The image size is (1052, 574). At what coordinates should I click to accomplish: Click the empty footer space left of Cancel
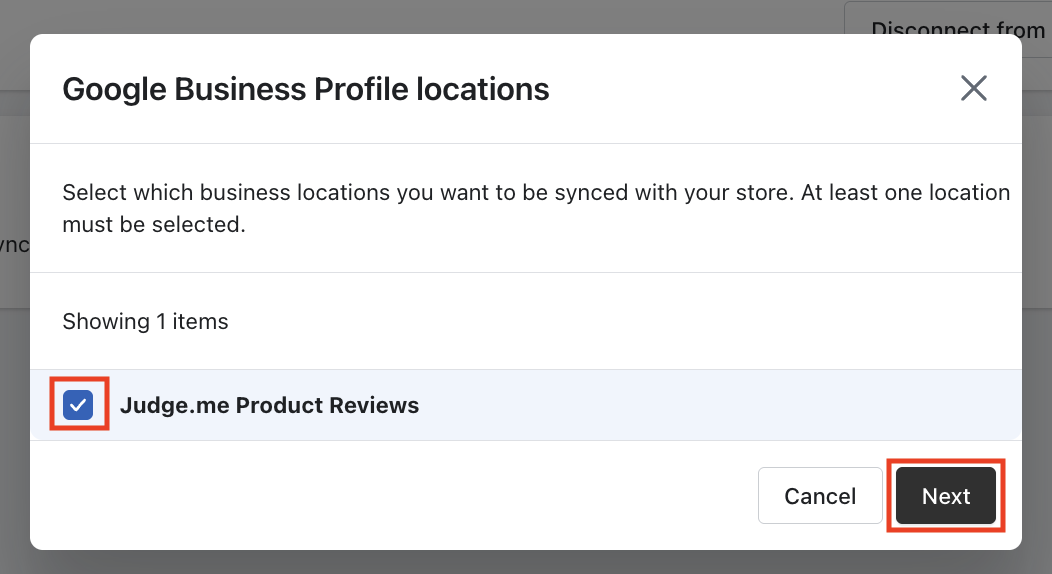(400, 496)
